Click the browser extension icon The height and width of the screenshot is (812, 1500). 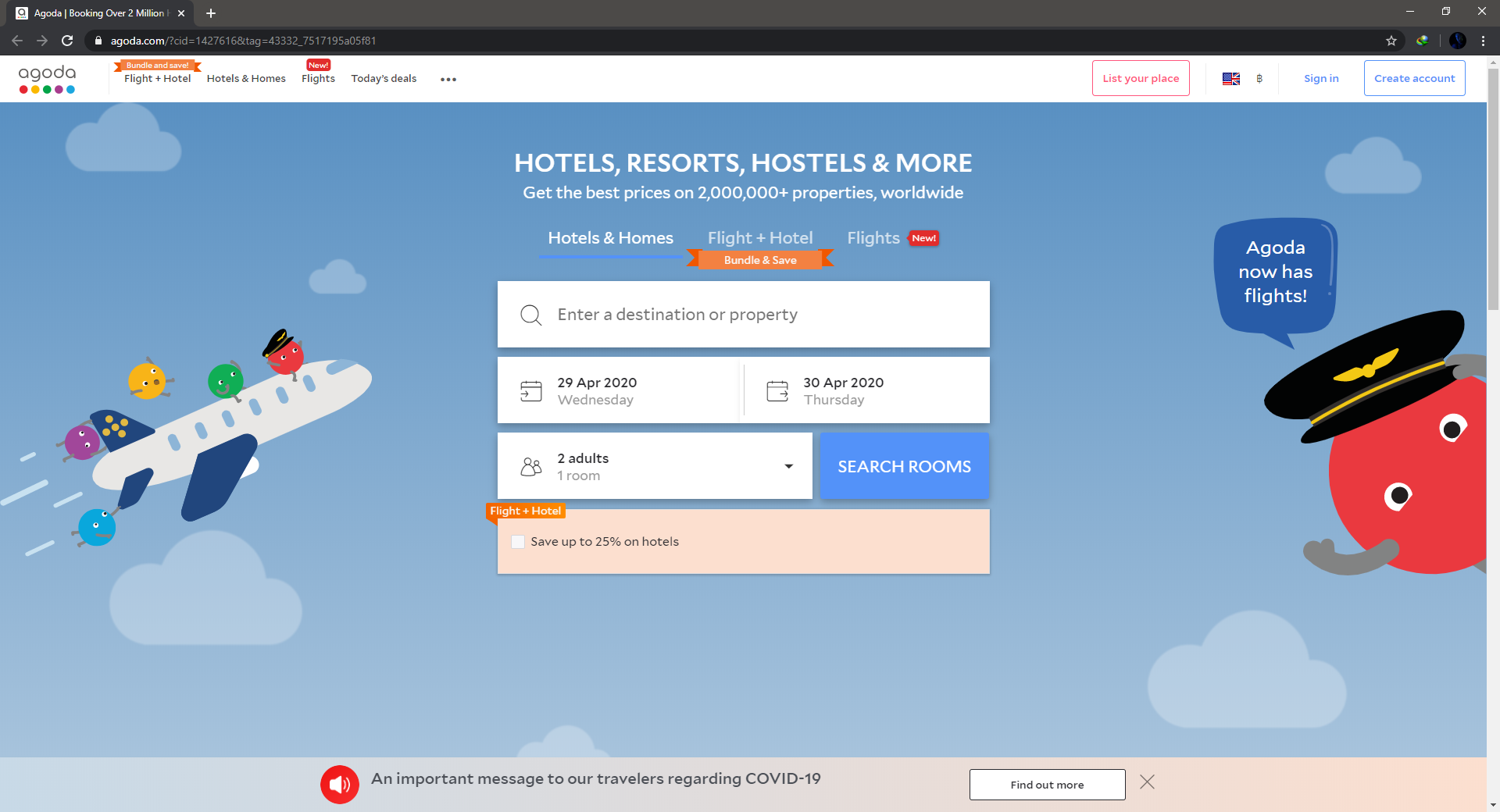click(x=1423, y=41)
